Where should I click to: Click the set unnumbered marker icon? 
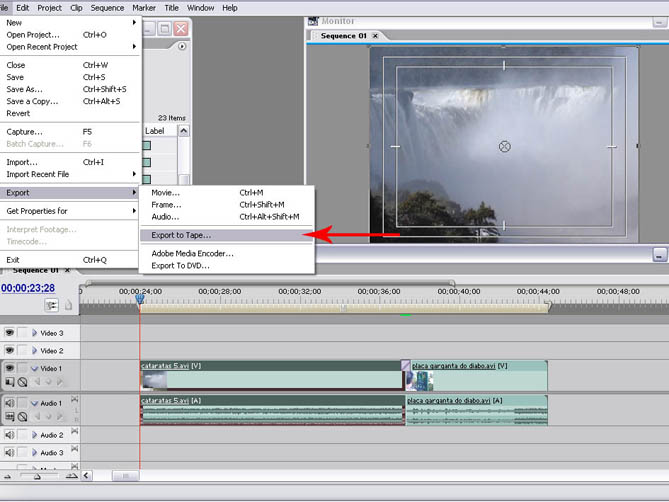pos(69,305)
